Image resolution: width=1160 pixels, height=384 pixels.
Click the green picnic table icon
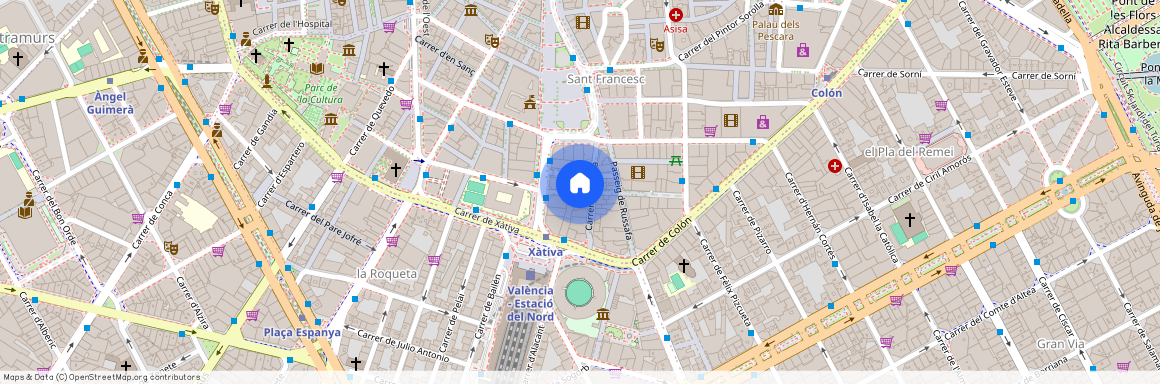(675, 160)
